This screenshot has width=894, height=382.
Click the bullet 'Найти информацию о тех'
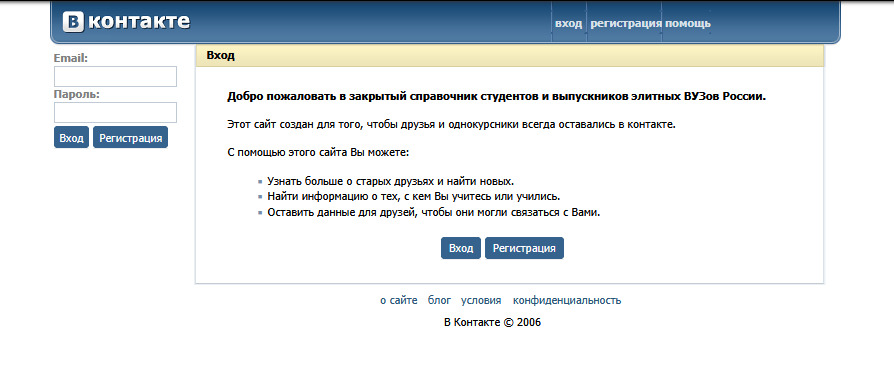coord(414,197)
